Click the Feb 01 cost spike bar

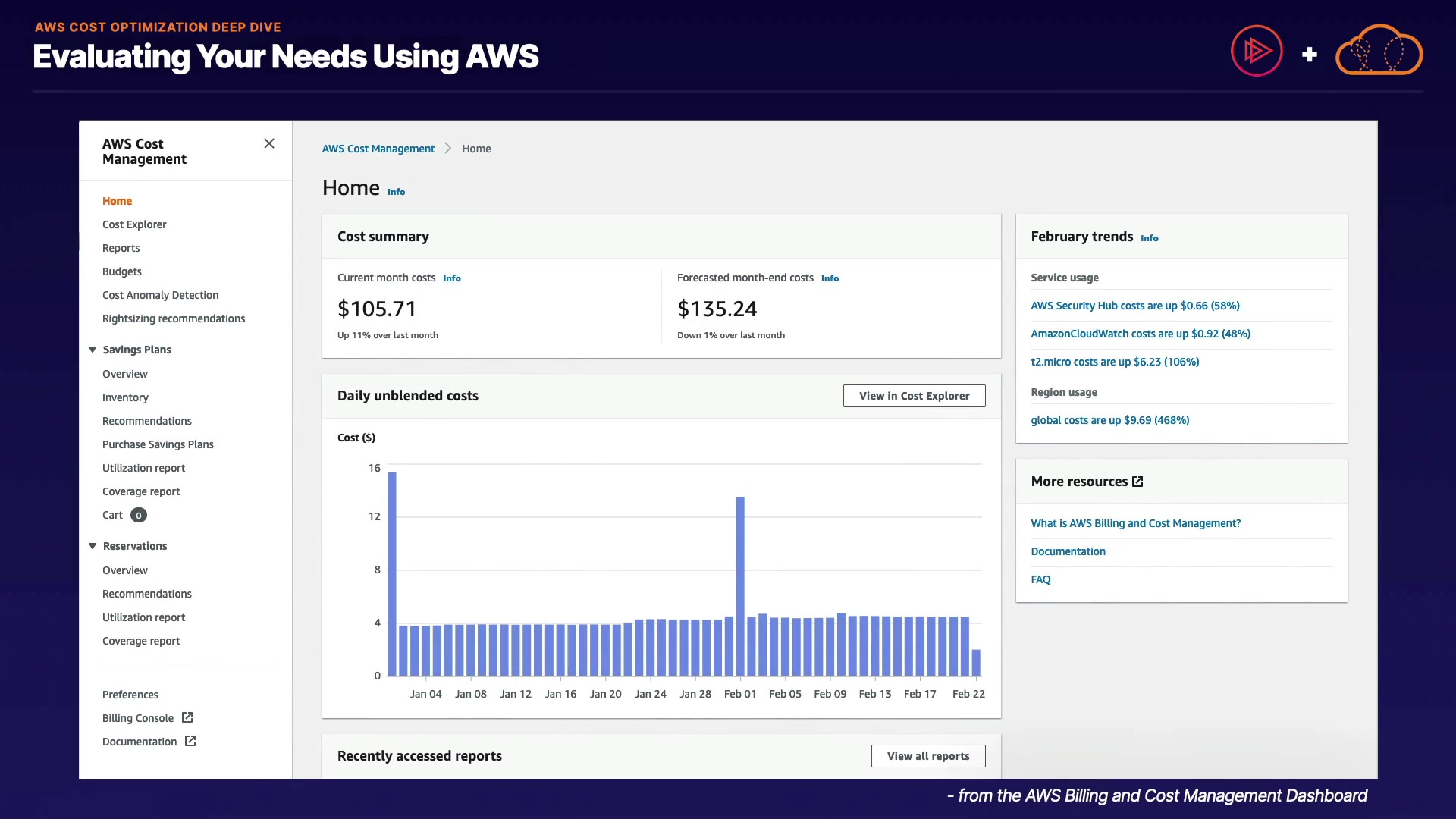pyautogui.click(x=740, y=584)
